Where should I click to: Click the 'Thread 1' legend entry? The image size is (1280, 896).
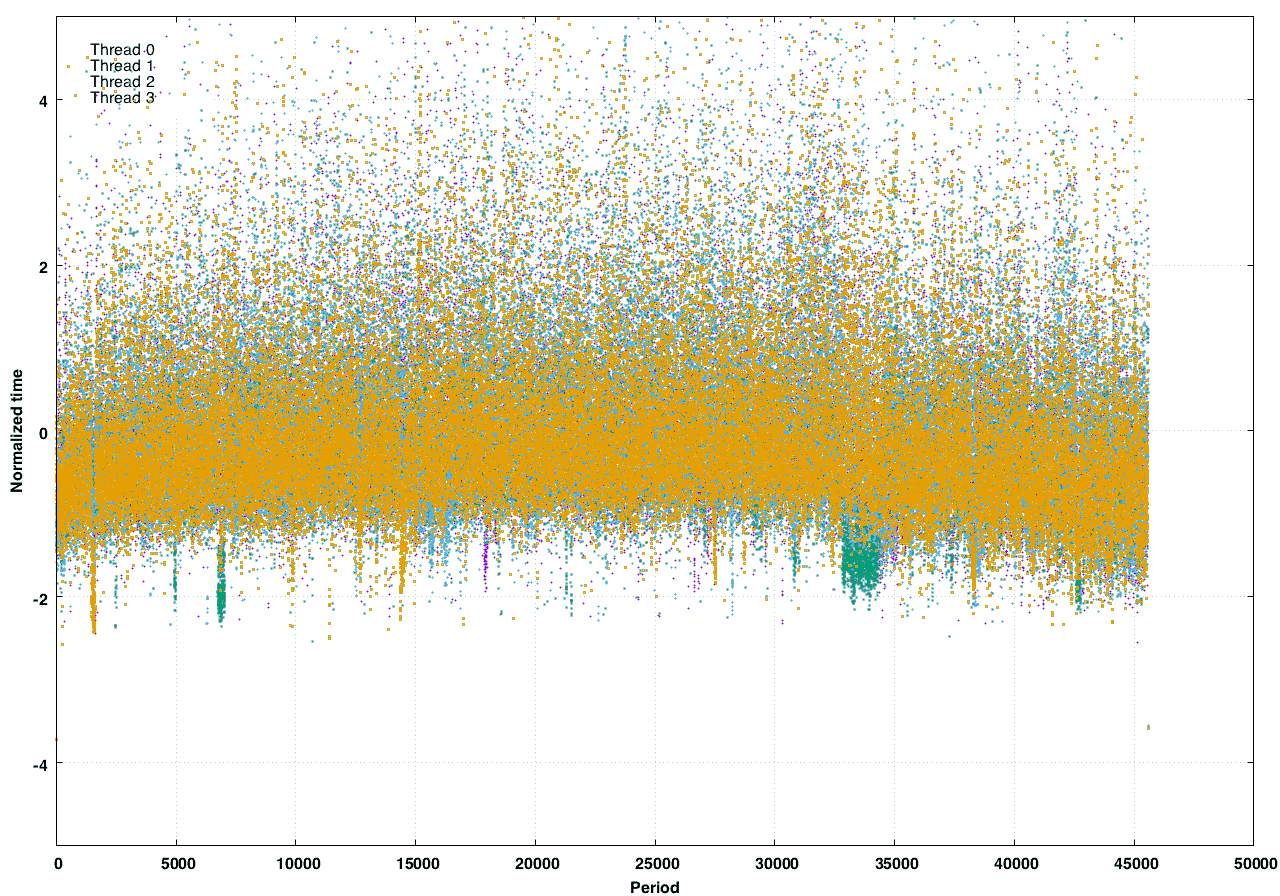(x=122, y=65)
